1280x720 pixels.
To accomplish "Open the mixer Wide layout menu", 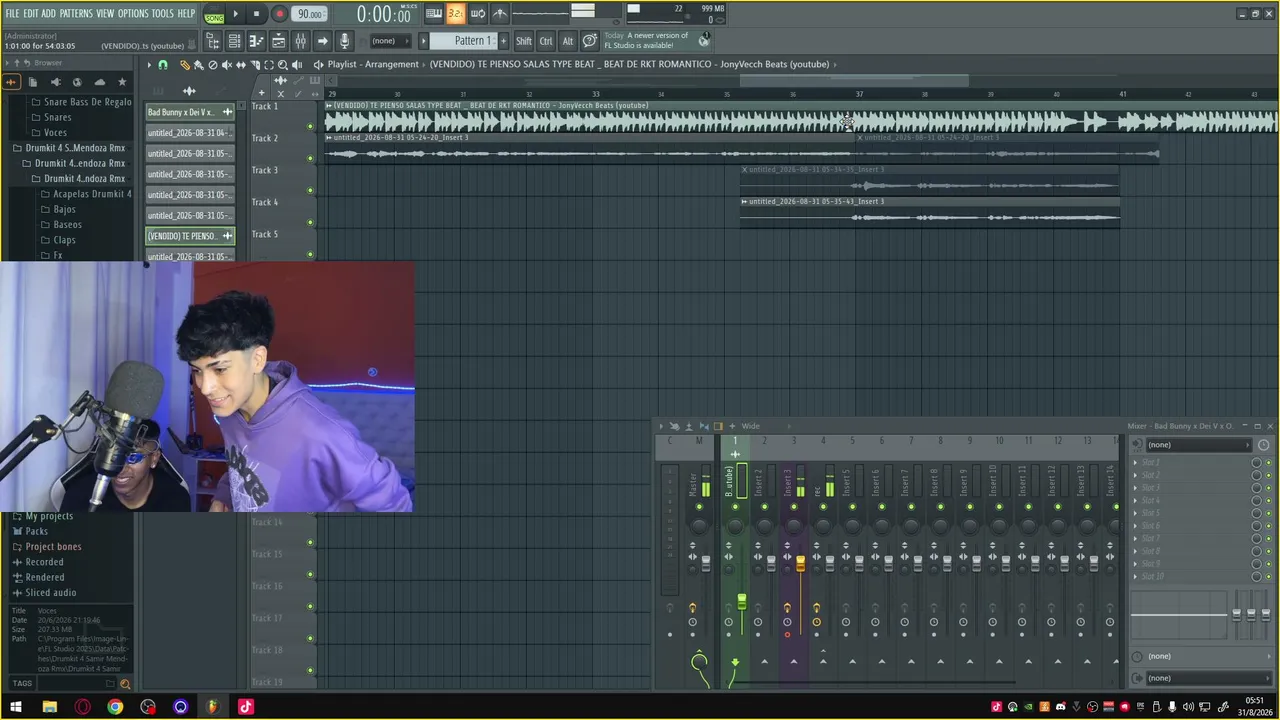I will click(750, 426).
